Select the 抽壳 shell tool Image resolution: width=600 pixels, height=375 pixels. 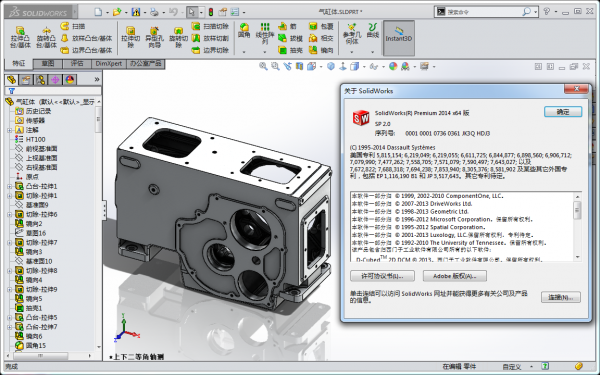click(290, 50)
